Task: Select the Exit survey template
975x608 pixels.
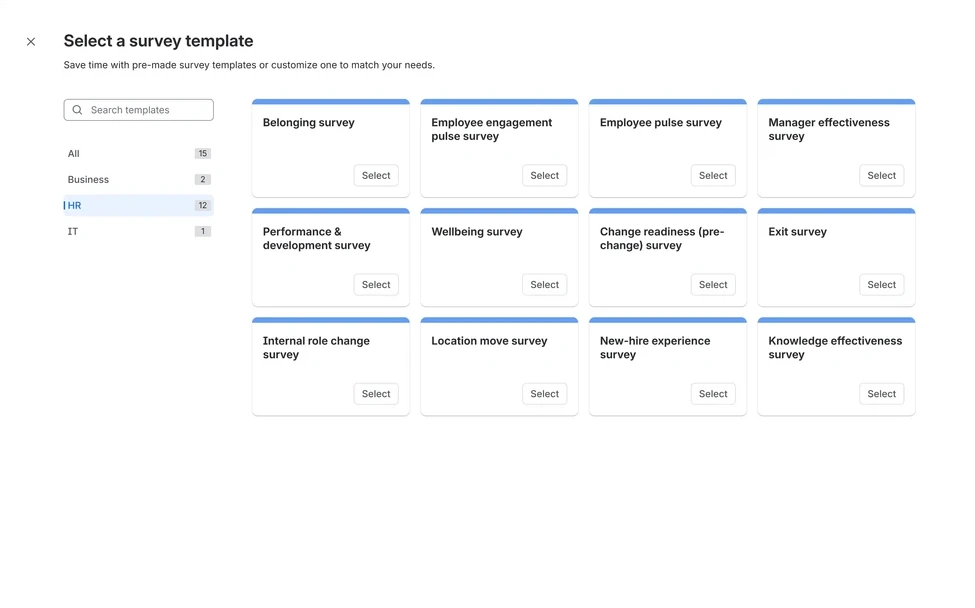Action: tap(881, 284)
